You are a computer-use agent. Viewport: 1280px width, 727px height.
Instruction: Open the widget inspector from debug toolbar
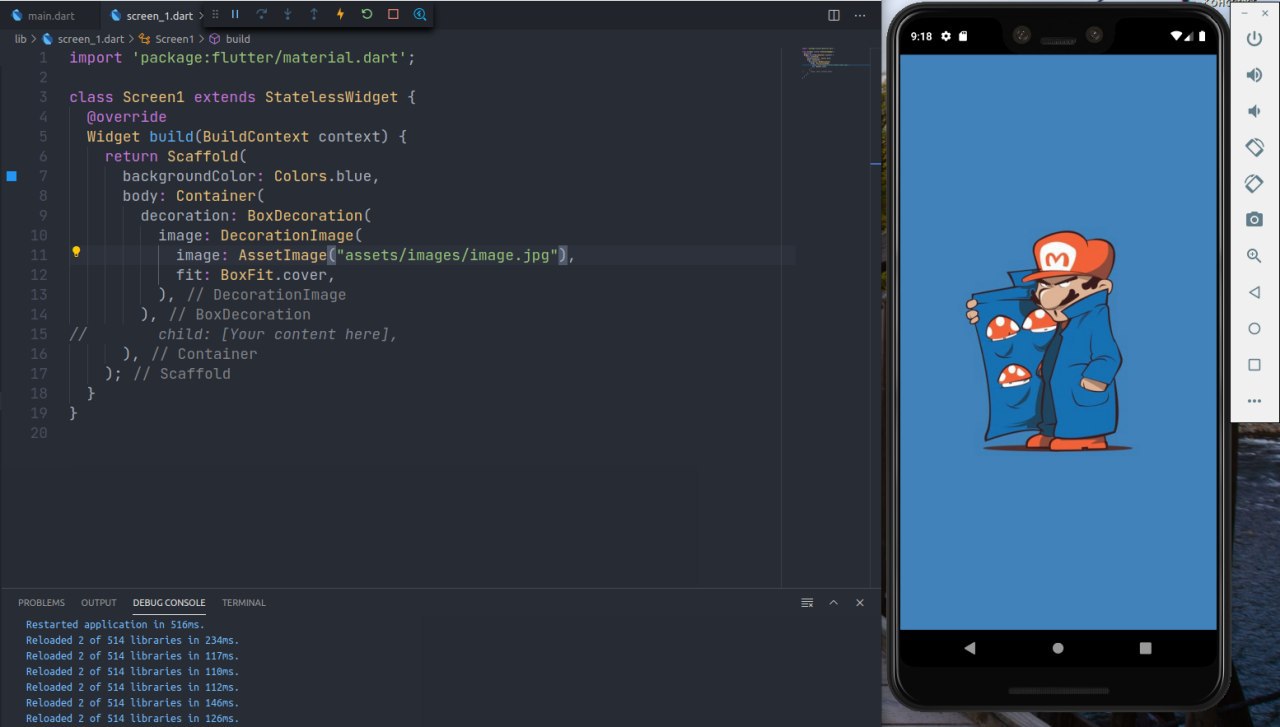pos(420,15)
